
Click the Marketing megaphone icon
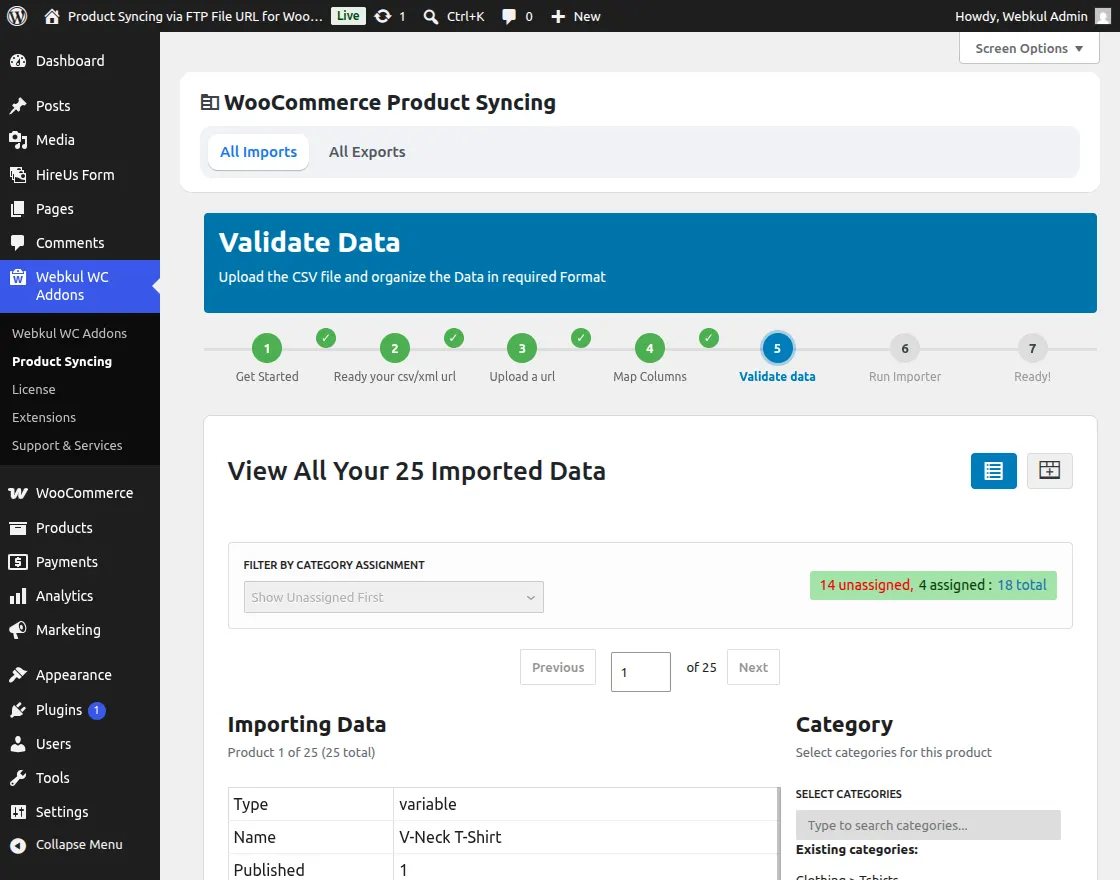point(18,630)
